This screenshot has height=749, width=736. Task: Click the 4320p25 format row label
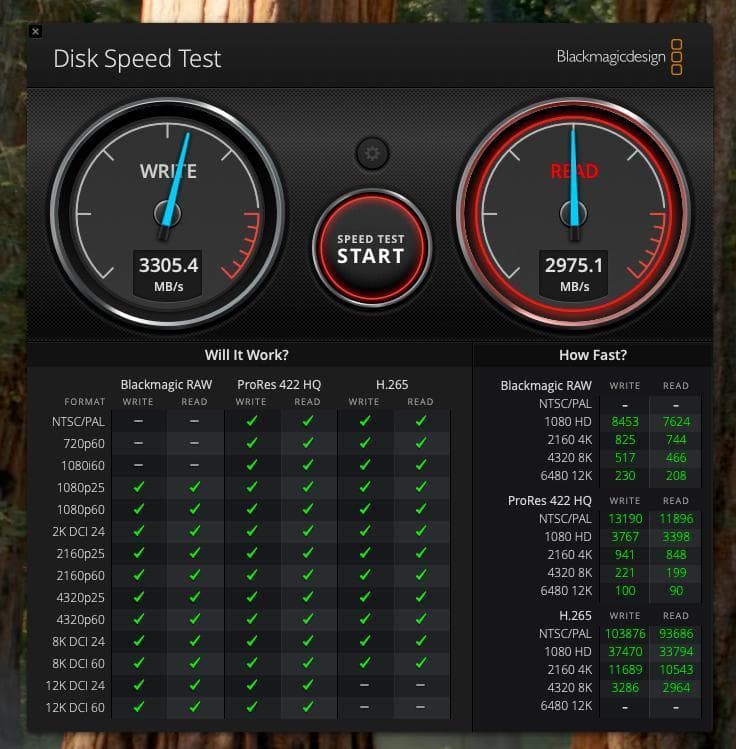(81, 598)
